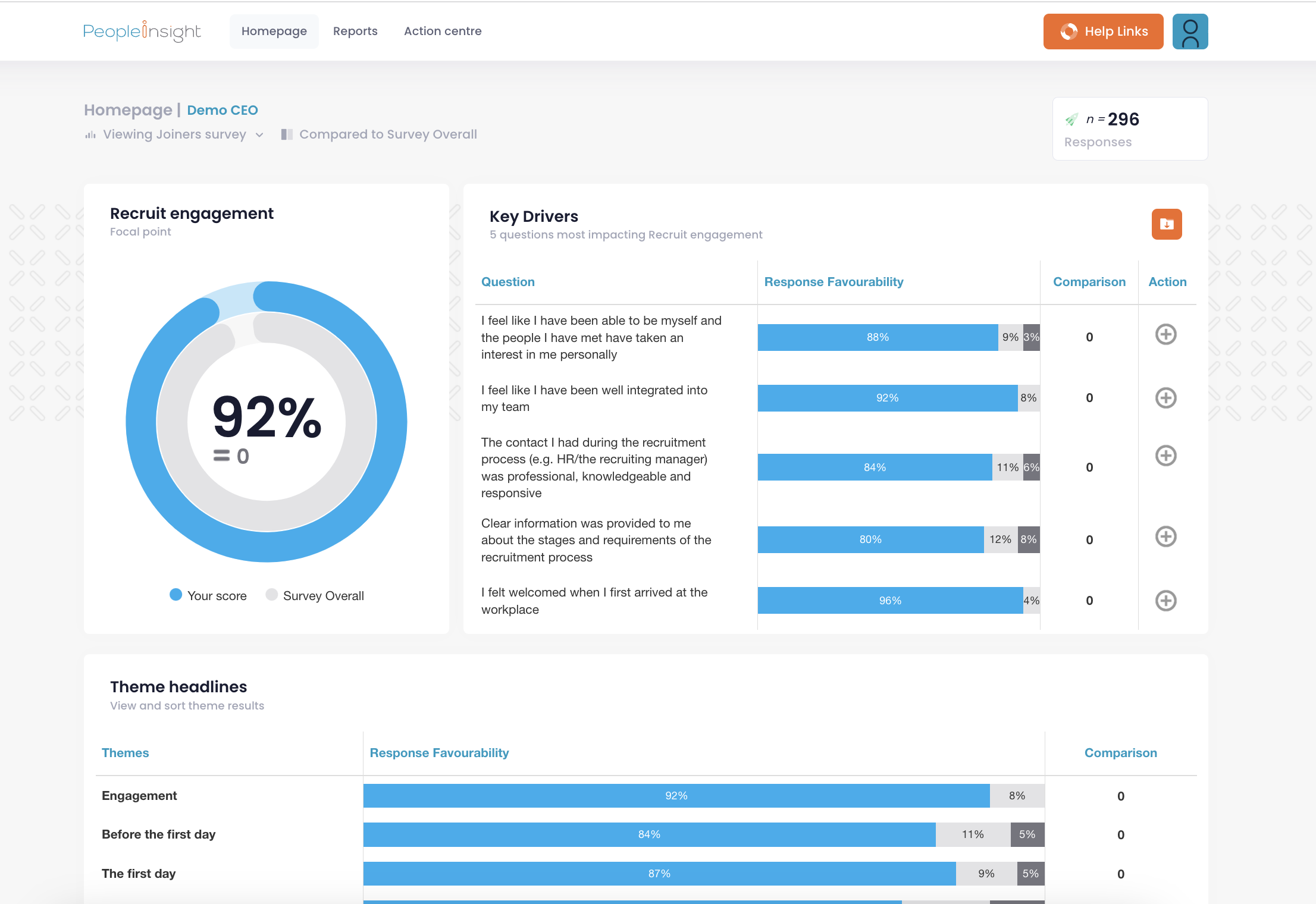Viewport: 1316px width, 904px height.
Task: Go to Action centre
Action: pos(443,31)
